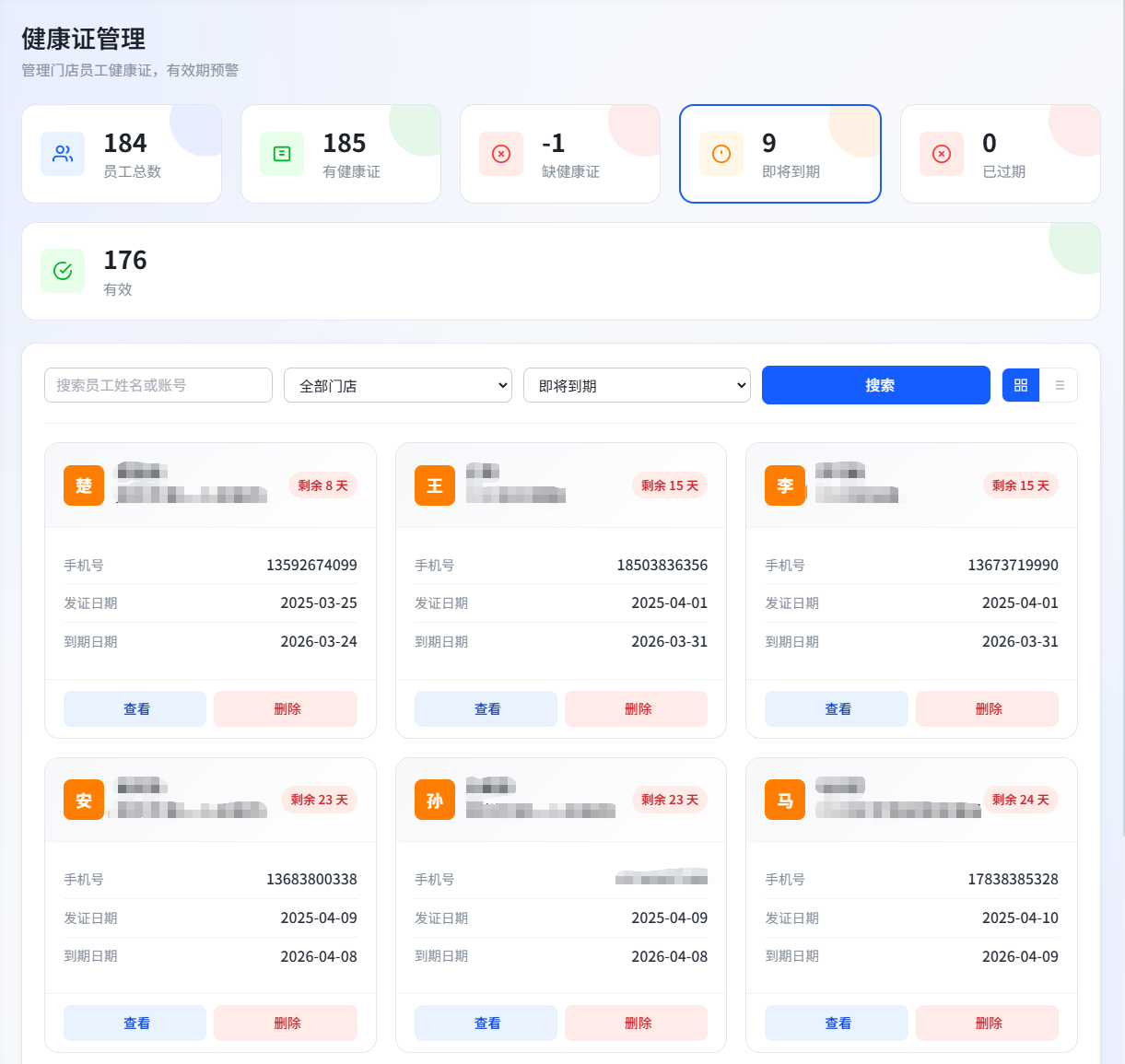1125x1064 pixels.
Task: Switch to list view mode
Action: coord(1060,385)
